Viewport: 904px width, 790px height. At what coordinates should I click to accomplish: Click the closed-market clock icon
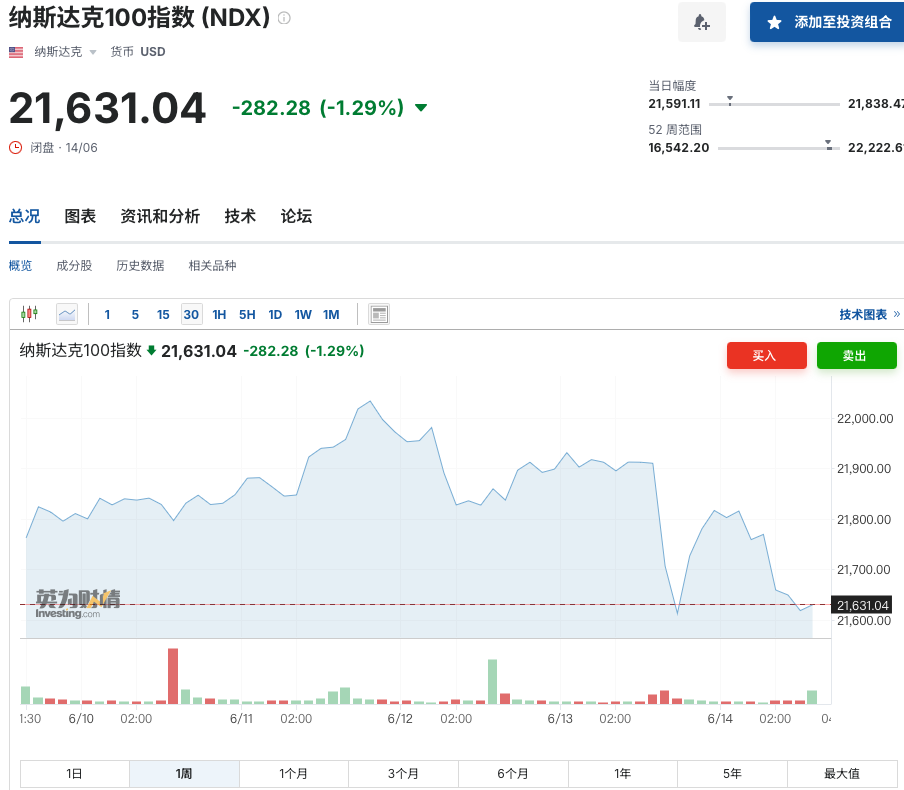15,148
